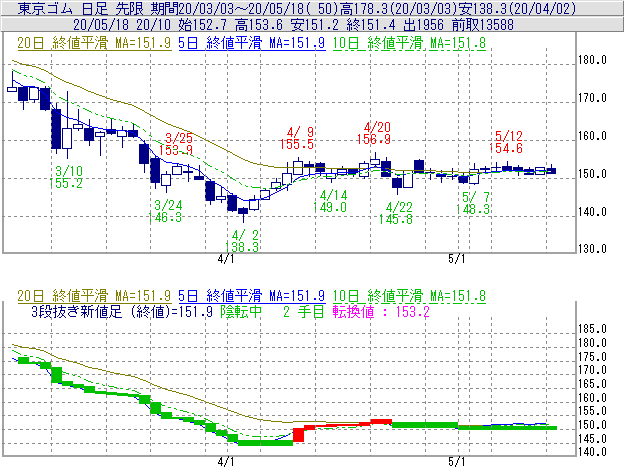Click the 3段抜き新値足 (終値)=151.9 label
Image resolution: width=624 pixels, height=474 pixels.
(122, 312)
